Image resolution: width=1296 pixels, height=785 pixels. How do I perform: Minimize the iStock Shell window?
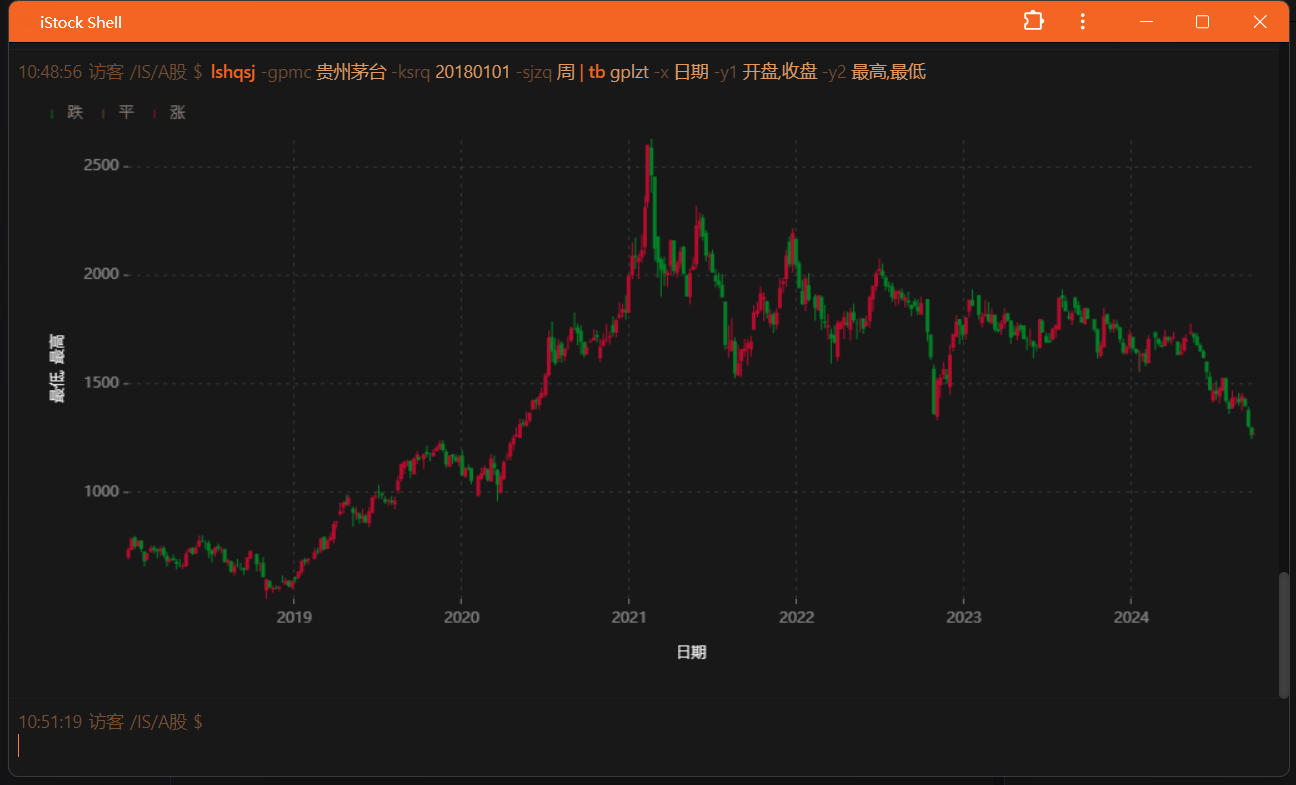tap(1146, 21)
